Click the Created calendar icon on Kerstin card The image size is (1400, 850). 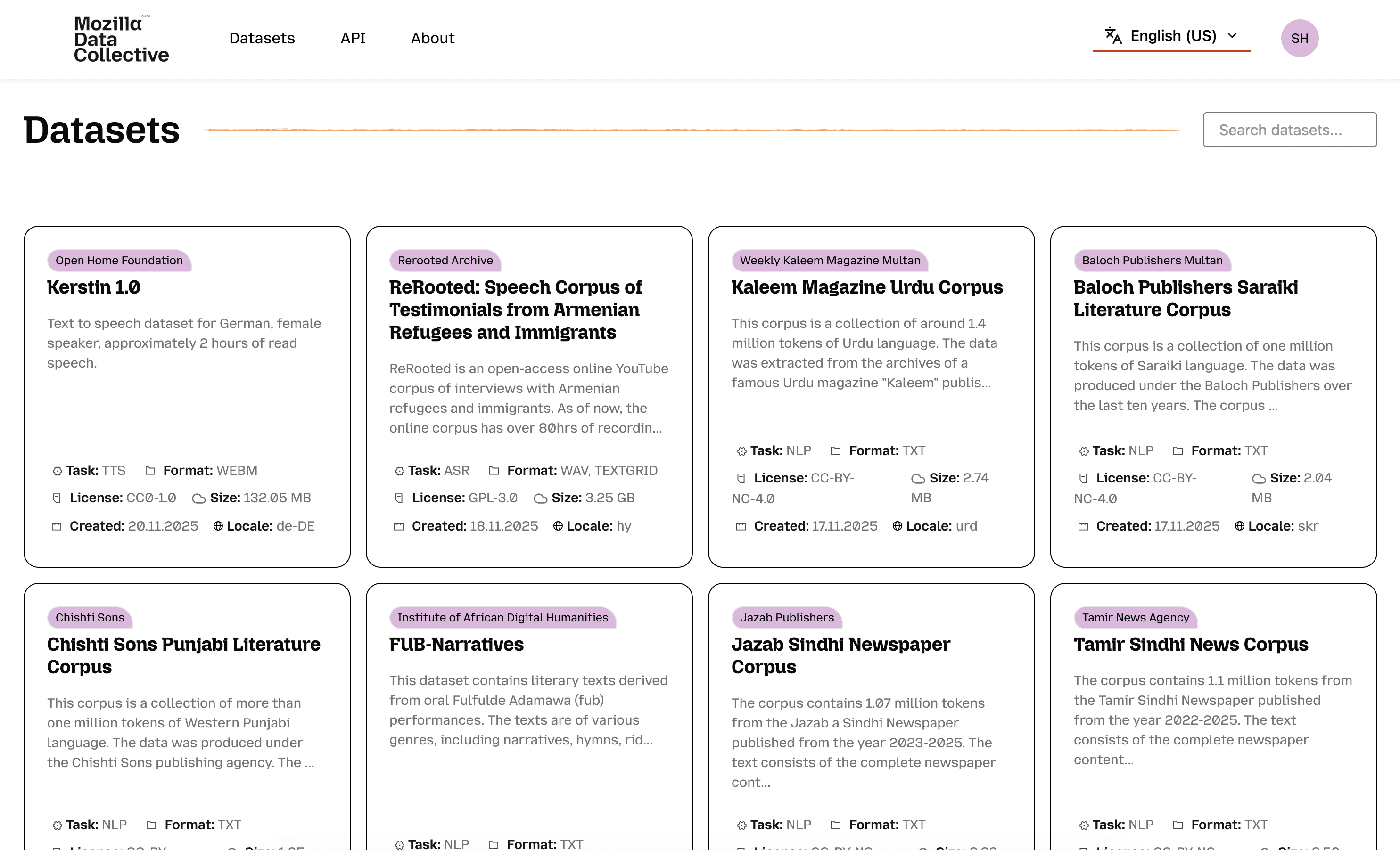tap(56, 526)
